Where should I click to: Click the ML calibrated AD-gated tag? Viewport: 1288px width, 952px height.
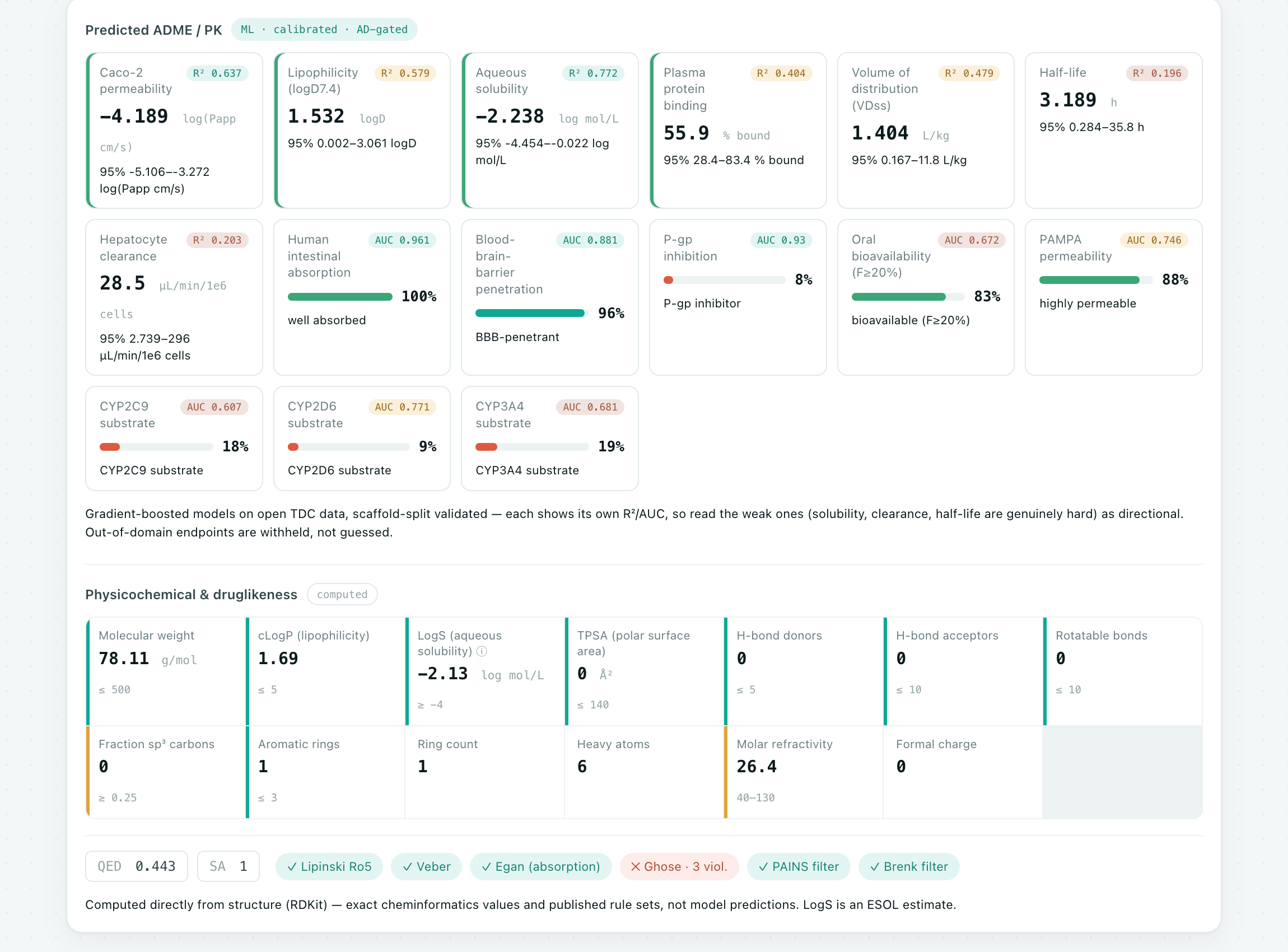[x=324, y=29]
